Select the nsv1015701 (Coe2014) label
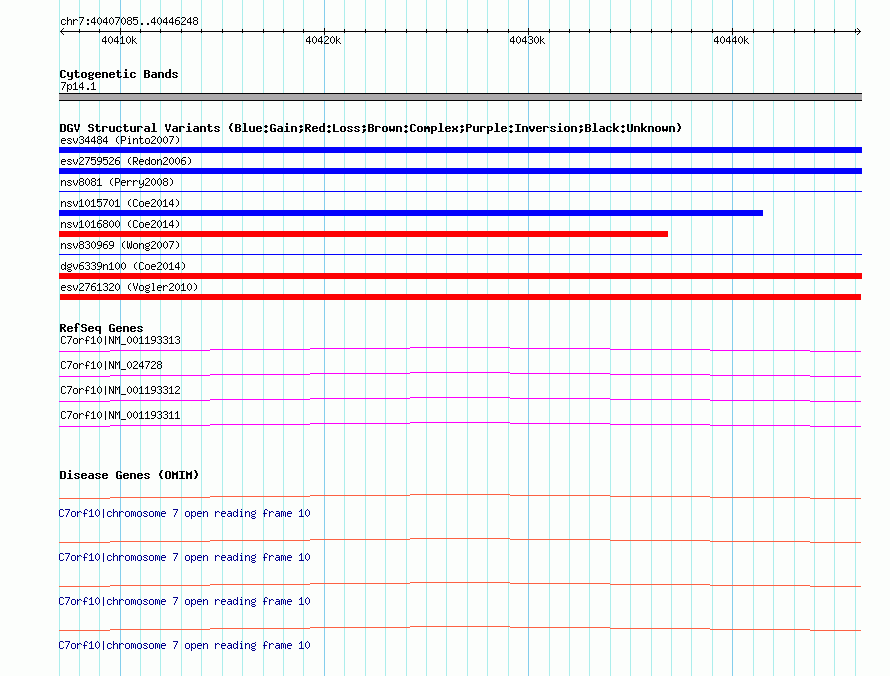The height and width of the screenshot is (676, 890). [x=120, y=203]
